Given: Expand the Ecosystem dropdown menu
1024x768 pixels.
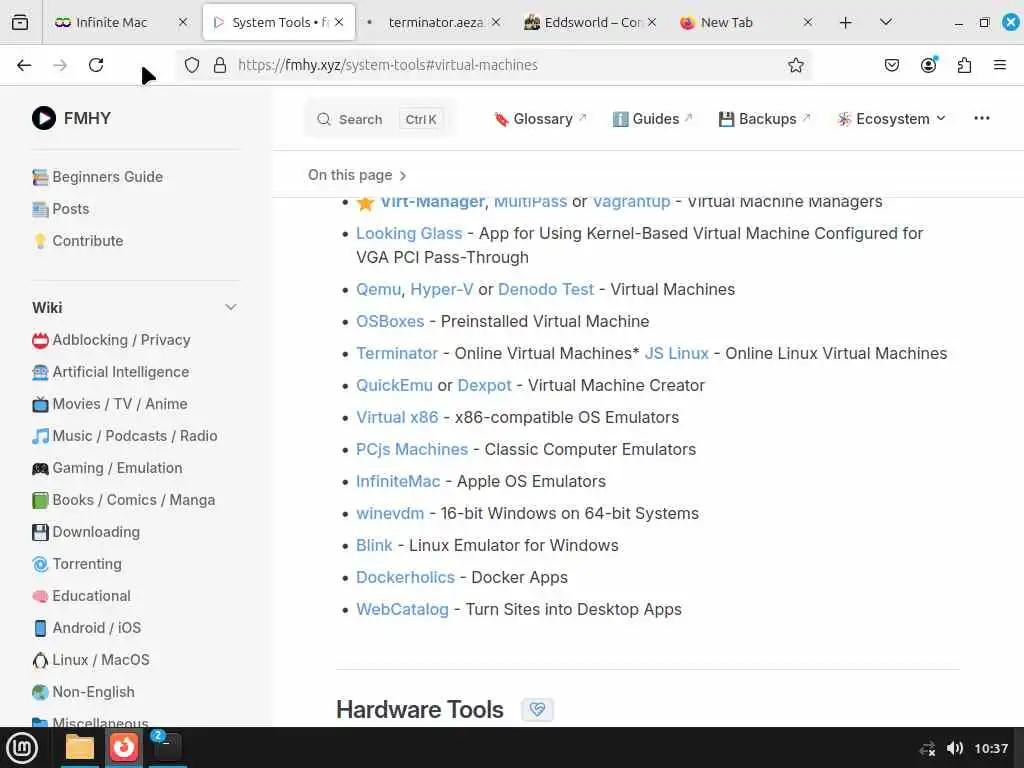Looking at the screenshot, I should tap(891, 119).
